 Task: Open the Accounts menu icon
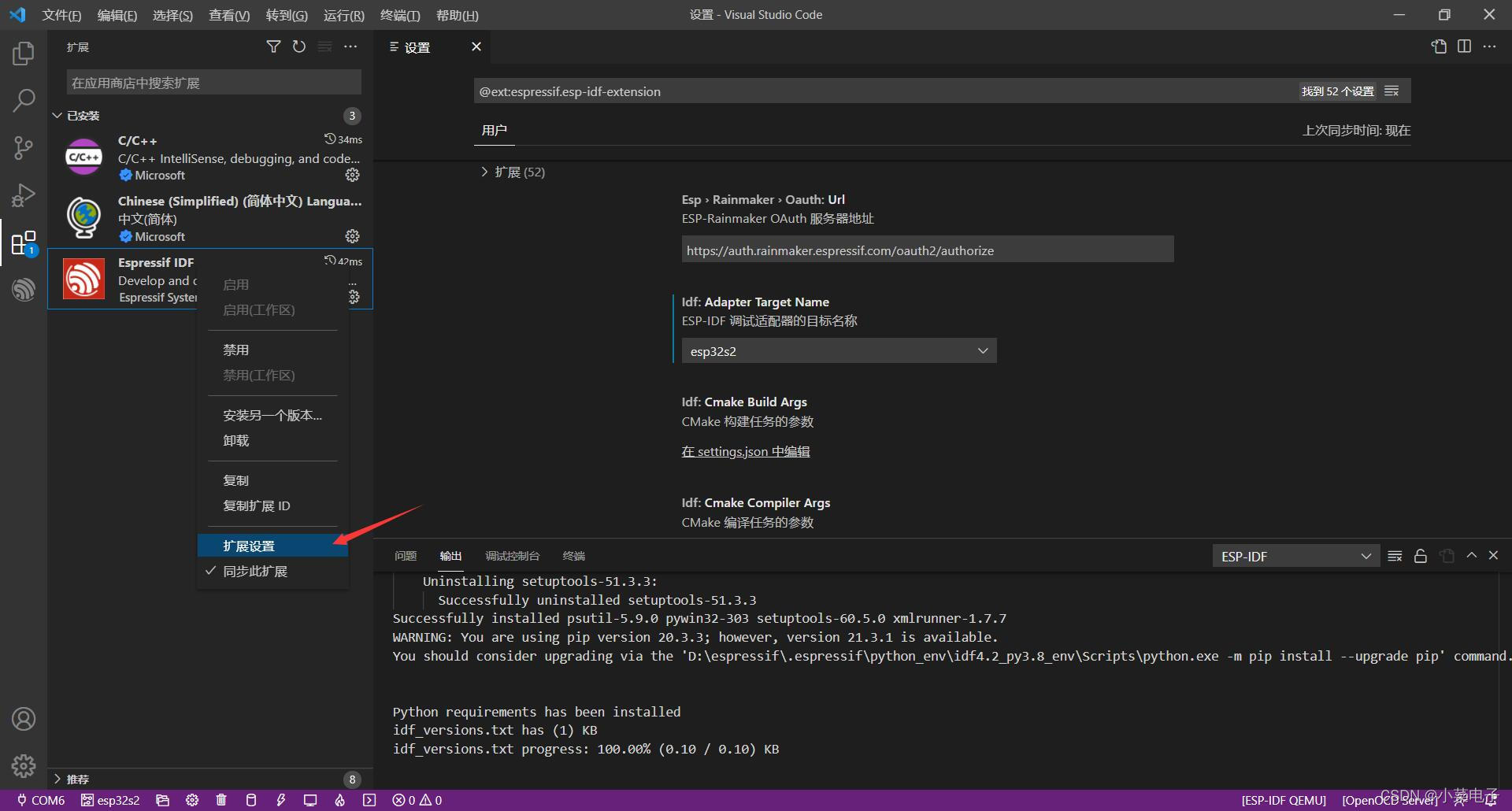[24, 719]
